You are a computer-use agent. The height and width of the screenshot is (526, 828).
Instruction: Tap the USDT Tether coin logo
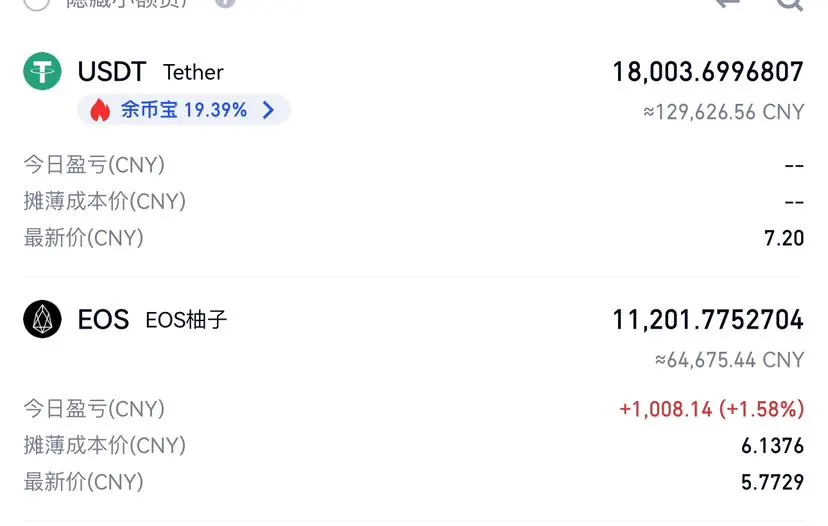[x=42, y=71]
